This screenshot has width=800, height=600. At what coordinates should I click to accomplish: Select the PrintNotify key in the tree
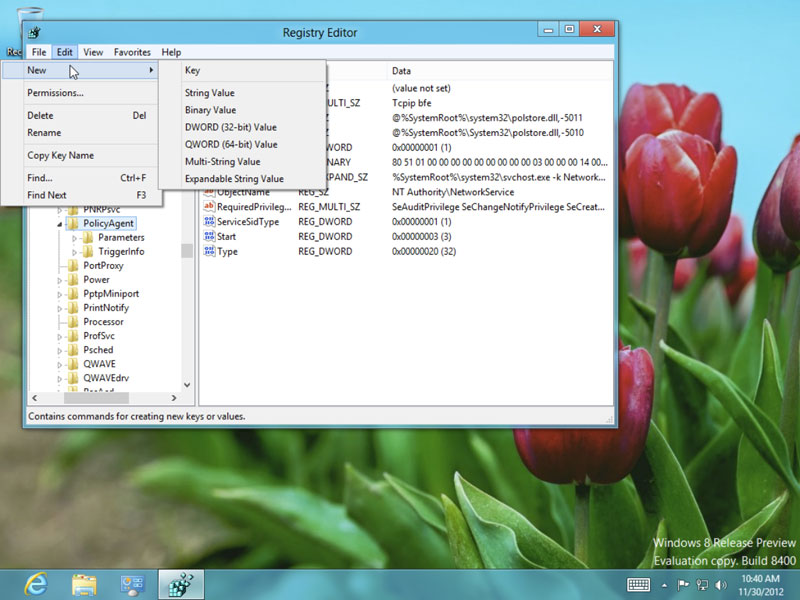105,308
